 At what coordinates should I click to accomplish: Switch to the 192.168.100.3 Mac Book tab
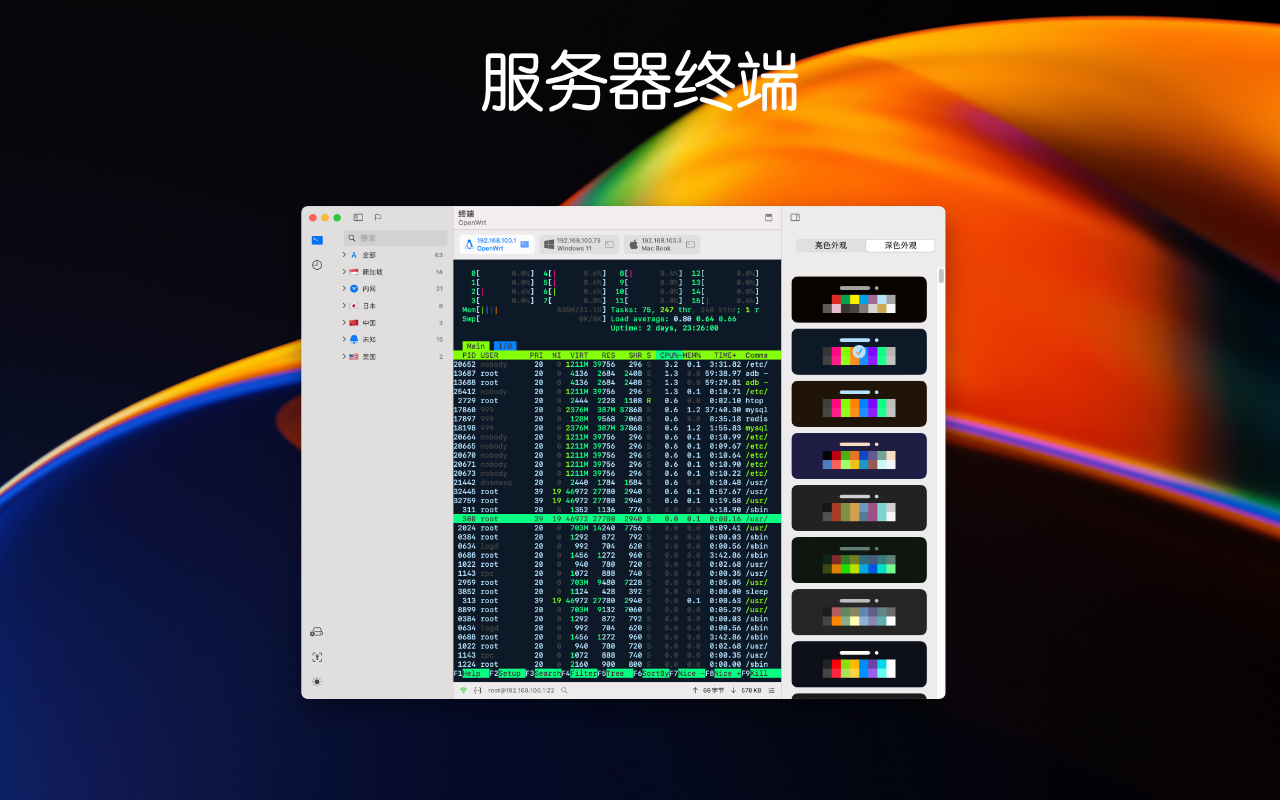coord(662,244)
